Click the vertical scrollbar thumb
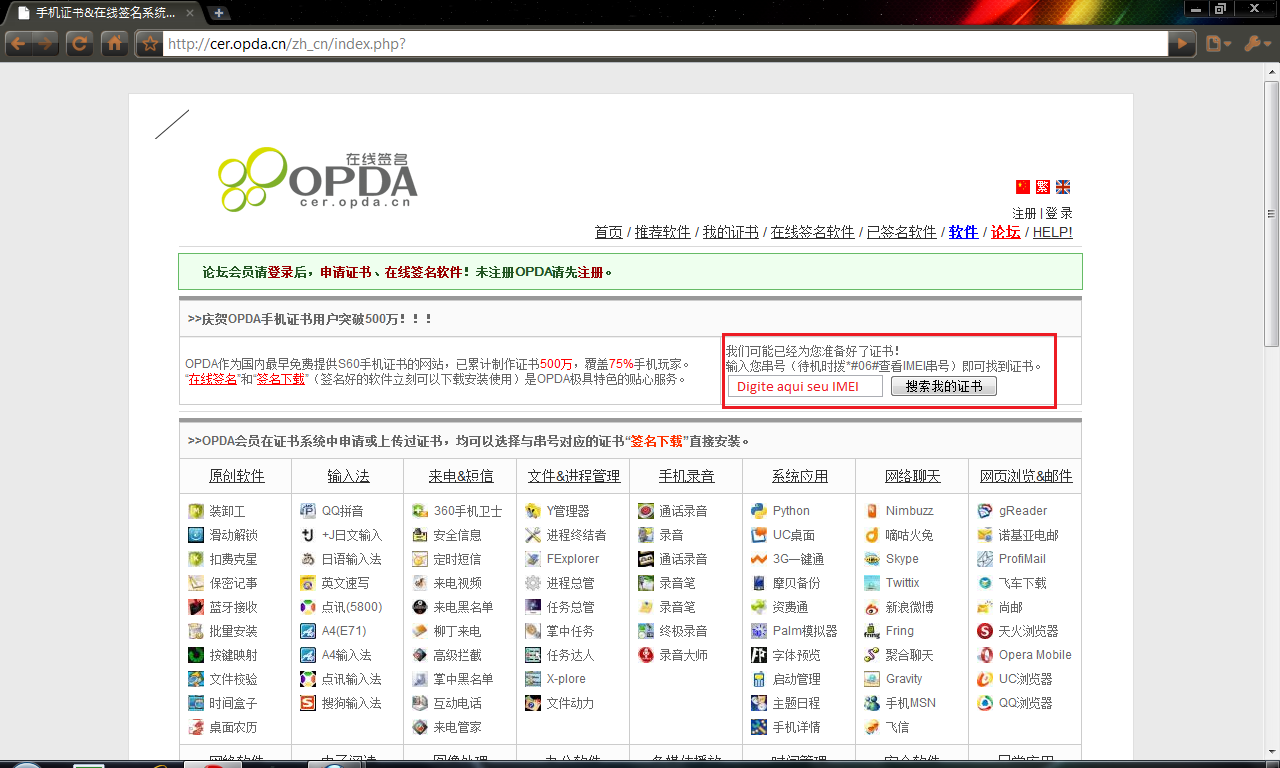This screenshot has height=768, width=1280. (x=1271, y=213)
